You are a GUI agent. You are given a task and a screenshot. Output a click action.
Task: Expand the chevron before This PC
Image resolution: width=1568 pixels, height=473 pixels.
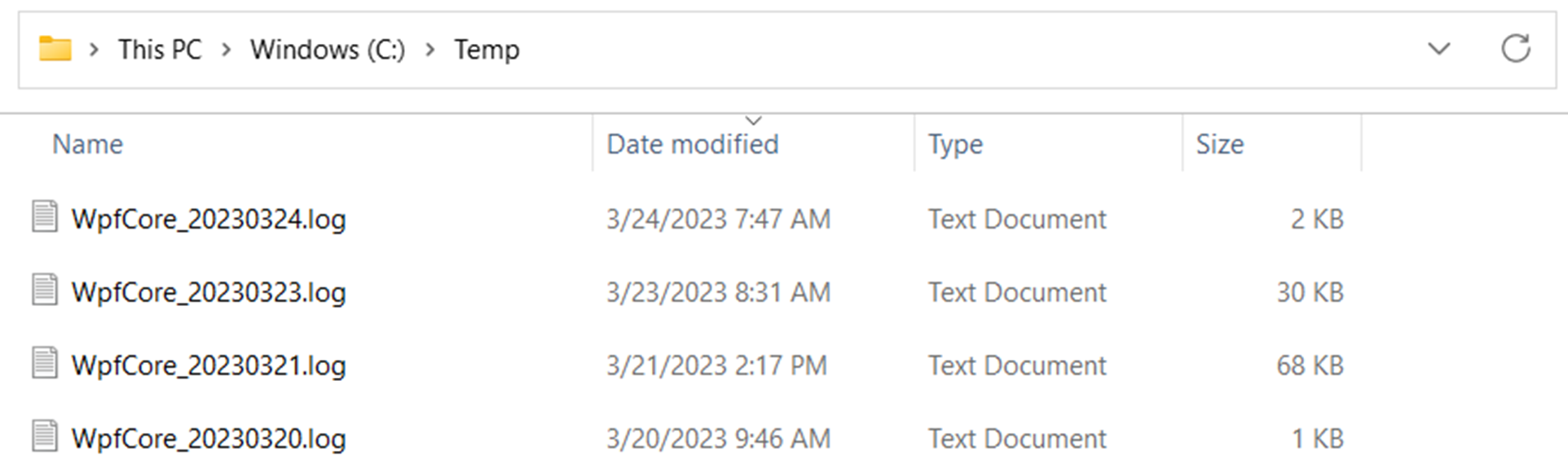(95, 50)
